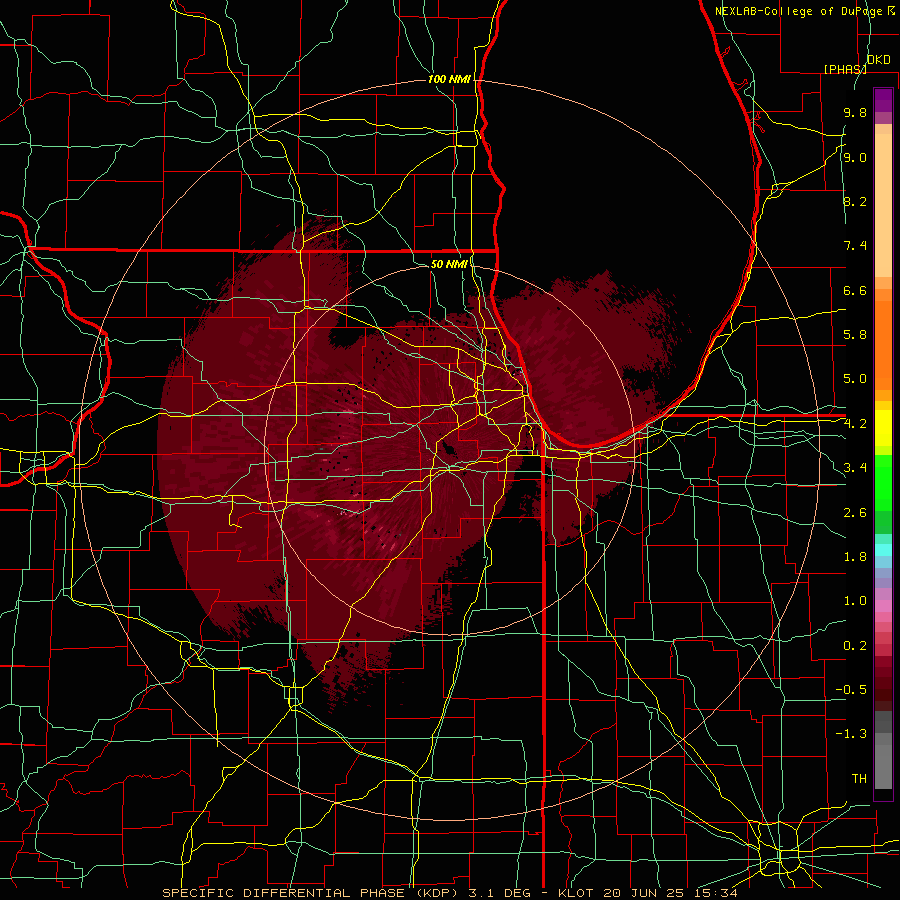The height and width of the screenshot is (900, 900).
Task: Click the 6.6 scale value
Action: 855,290
